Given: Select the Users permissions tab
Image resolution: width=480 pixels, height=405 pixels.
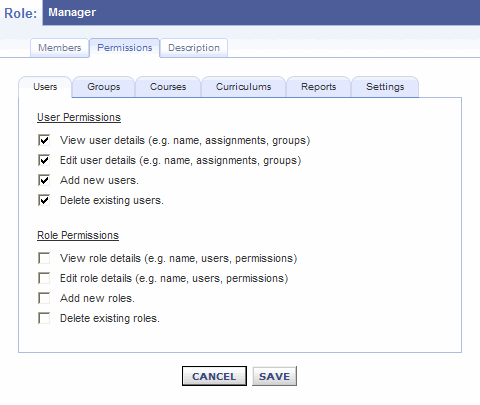Looking at the screenshot, I should point(45,87).
